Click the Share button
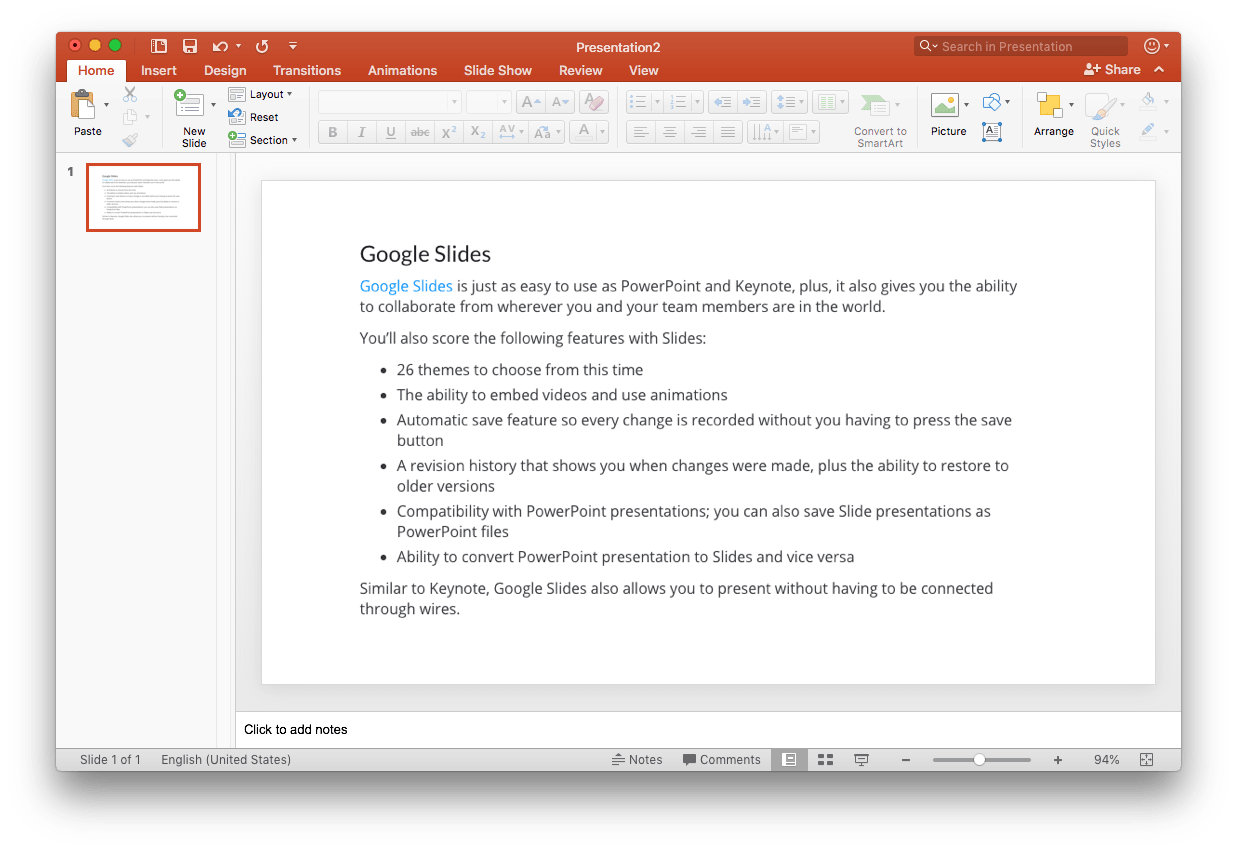Image resolution: width=1237 pixels, height=851 pixels. [x=1112, y=70]
